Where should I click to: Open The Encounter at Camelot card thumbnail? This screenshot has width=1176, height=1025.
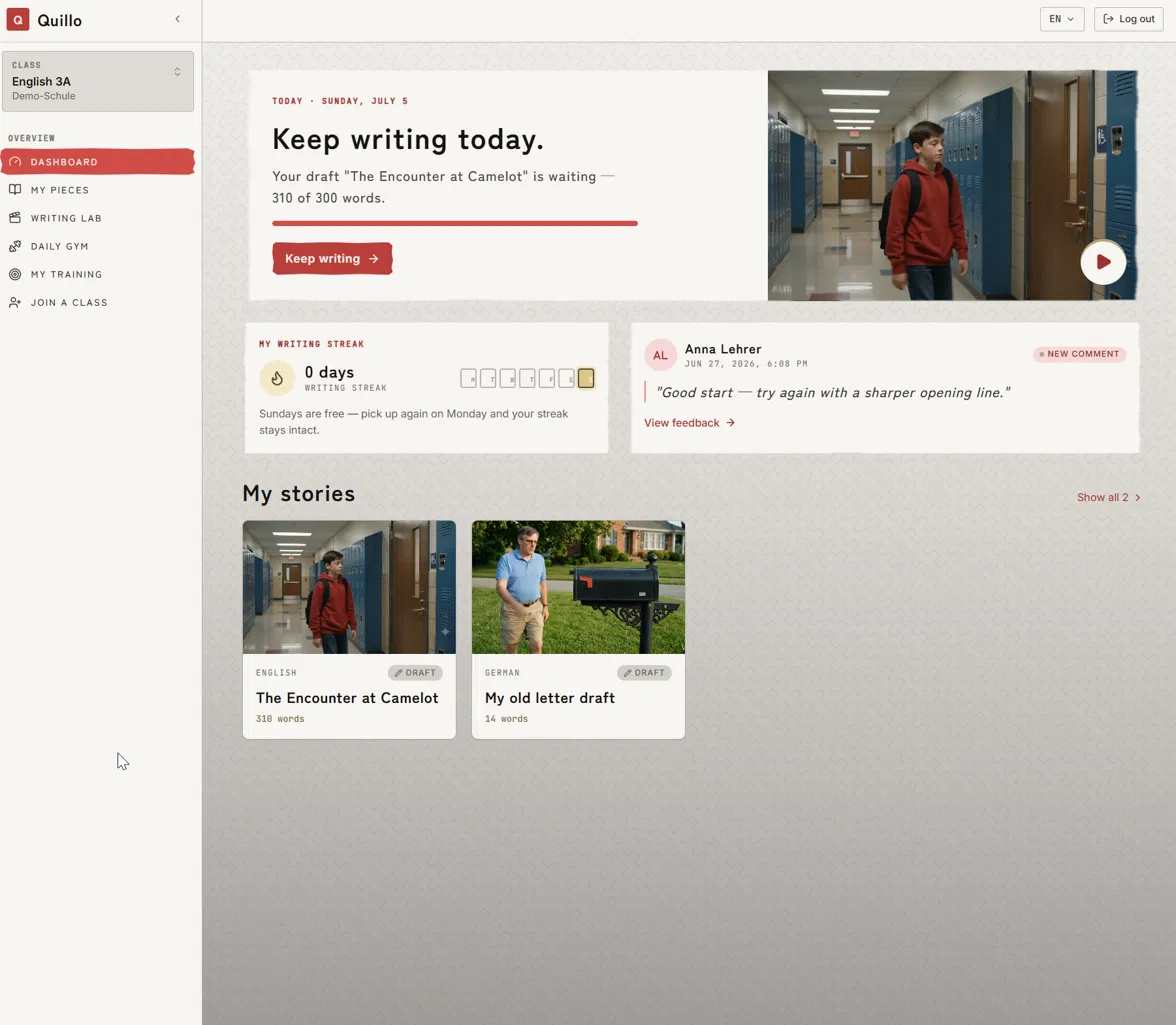350,587
